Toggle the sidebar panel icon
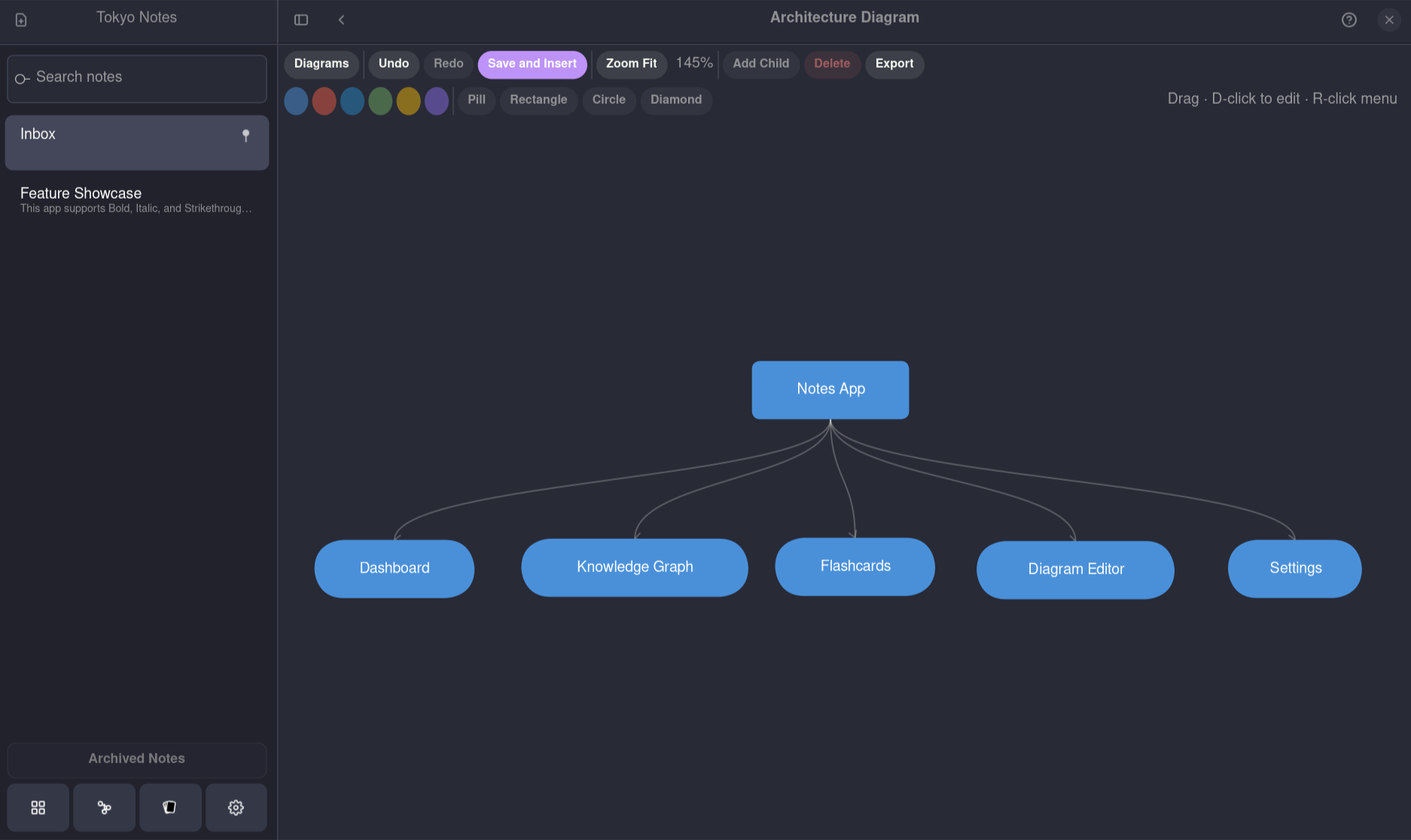This screenshot has width=1411, height=840. (x=301, y=20)
